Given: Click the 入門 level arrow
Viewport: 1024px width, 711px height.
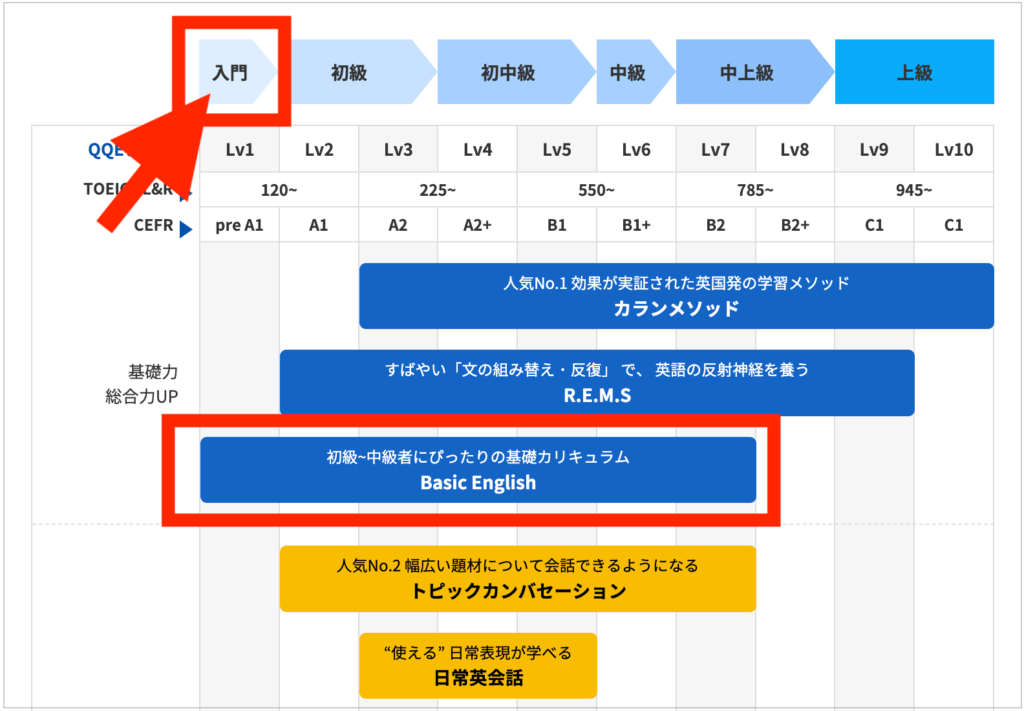Looking at the screenshot, I should tap(232, 73).
